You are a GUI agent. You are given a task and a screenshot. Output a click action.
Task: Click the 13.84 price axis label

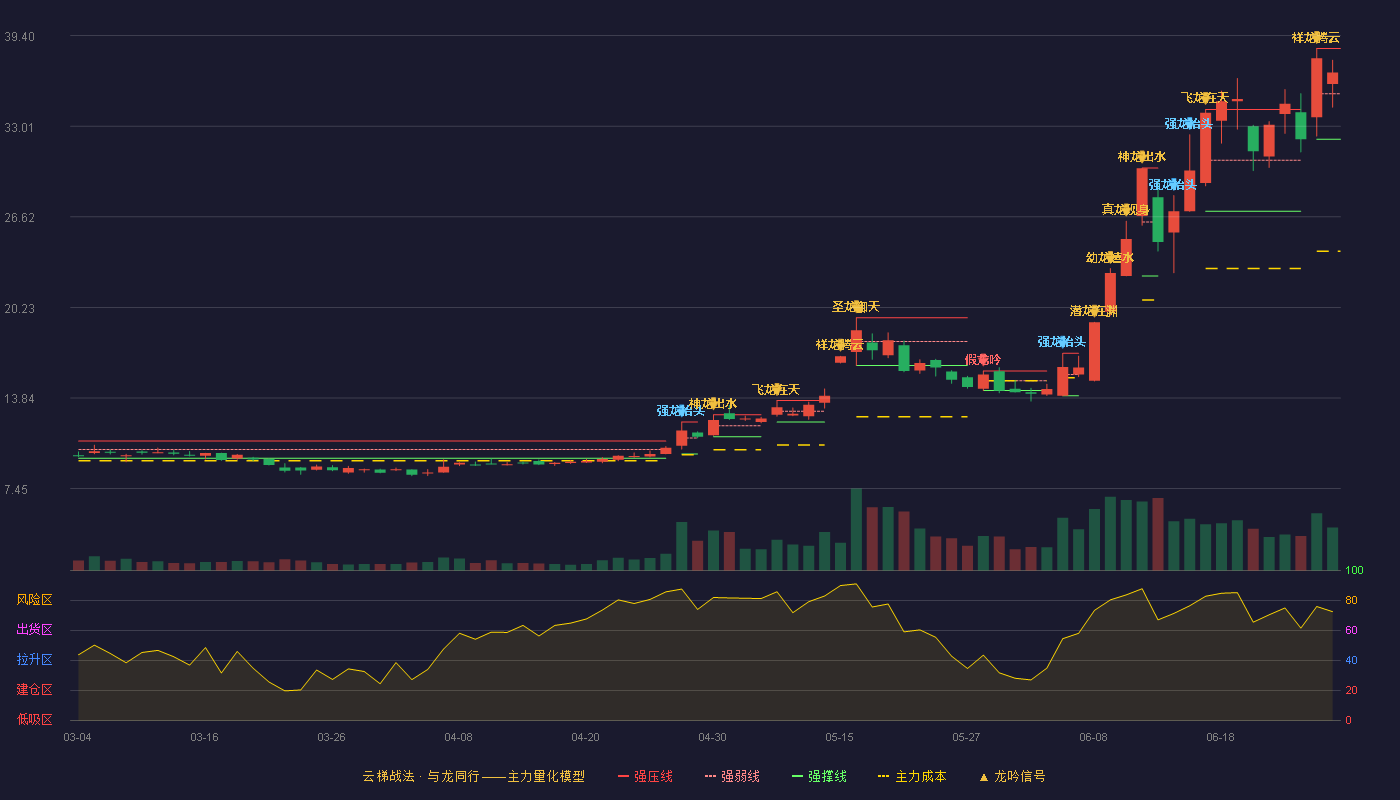19,399
